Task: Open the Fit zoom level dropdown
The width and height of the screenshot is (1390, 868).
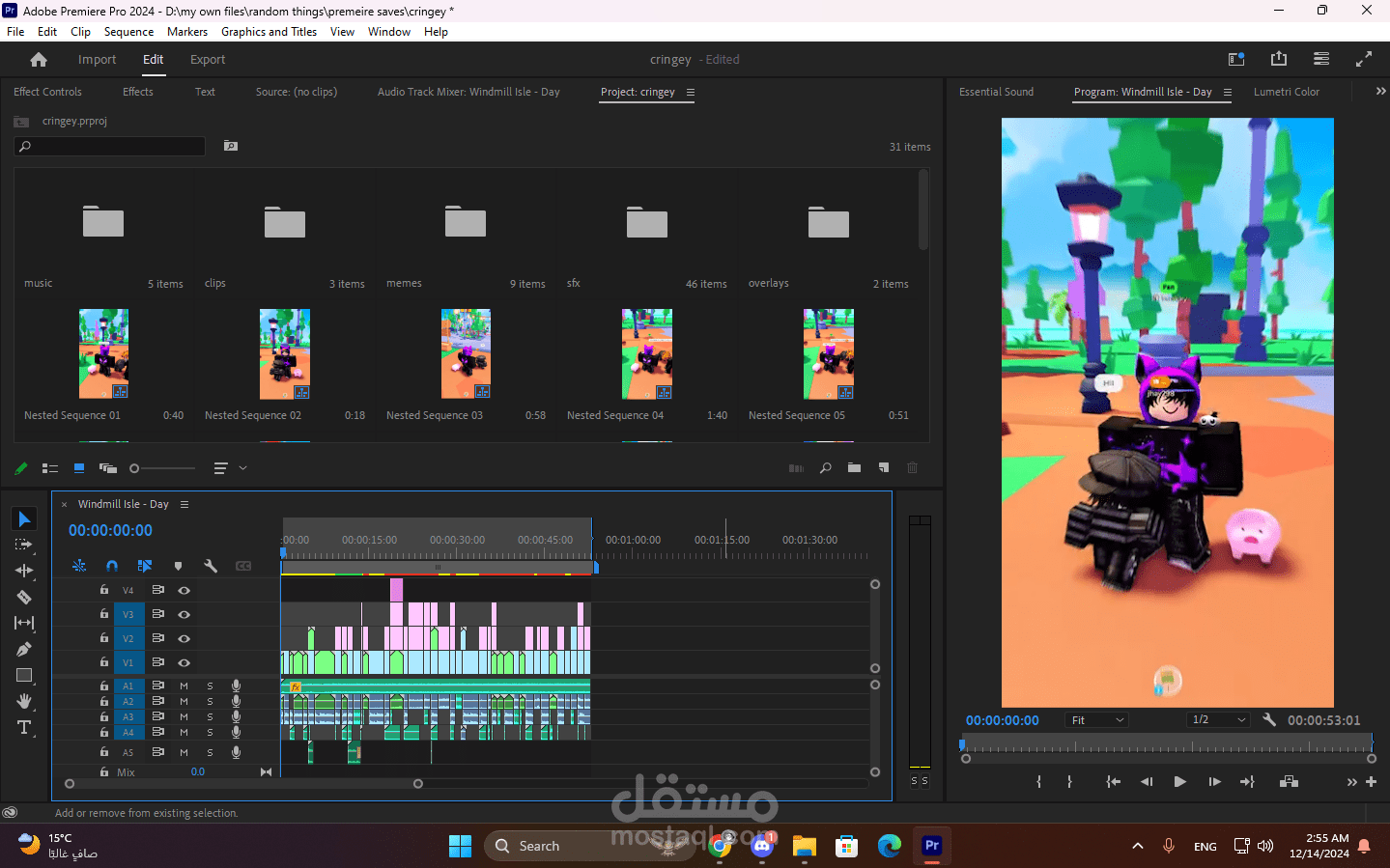Action: 1097,720
